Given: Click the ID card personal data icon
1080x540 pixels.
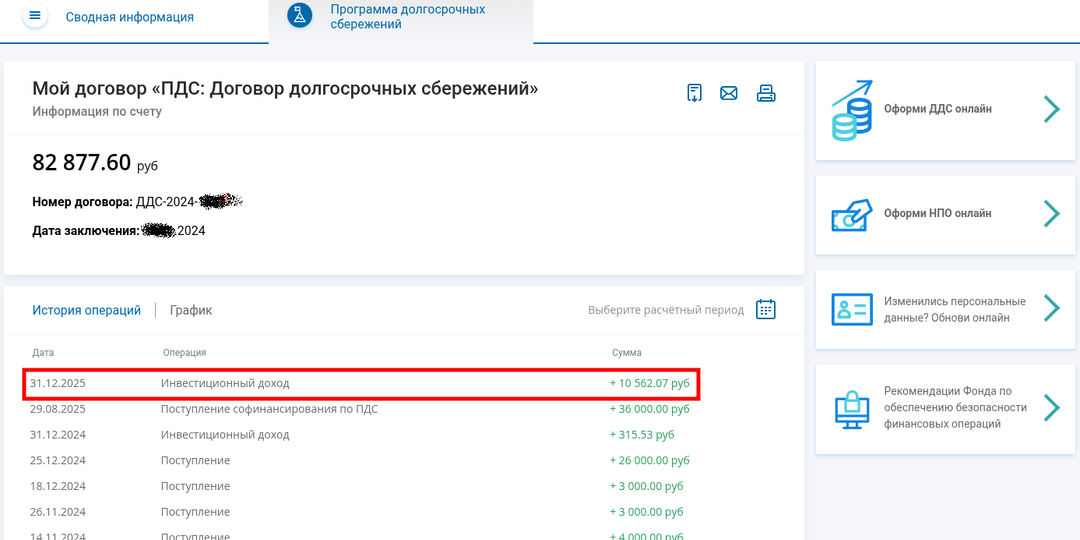Looking at the screenshot, I should pyautogui.click(x=852, y=309).
